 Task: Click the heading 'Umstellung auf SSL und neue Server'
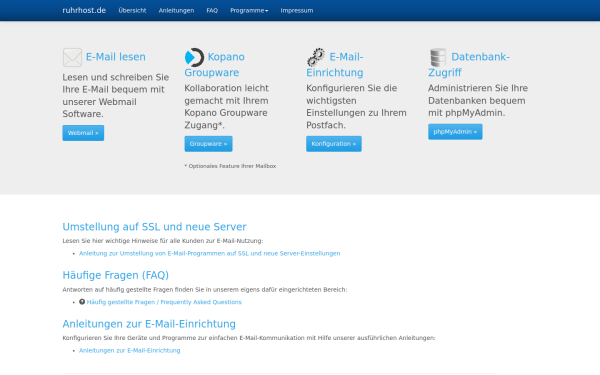click(x=154, y=227)
